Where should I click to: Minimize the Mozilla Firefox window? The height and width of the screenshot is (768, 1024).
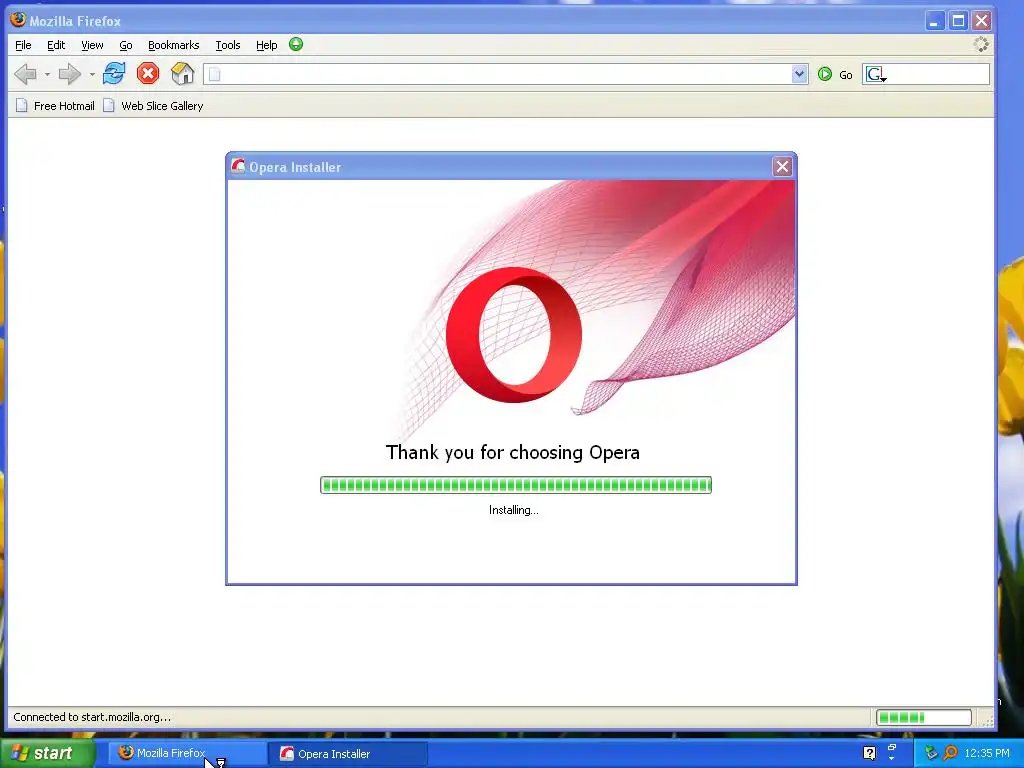pyautogui.click(x=935, y=21)
